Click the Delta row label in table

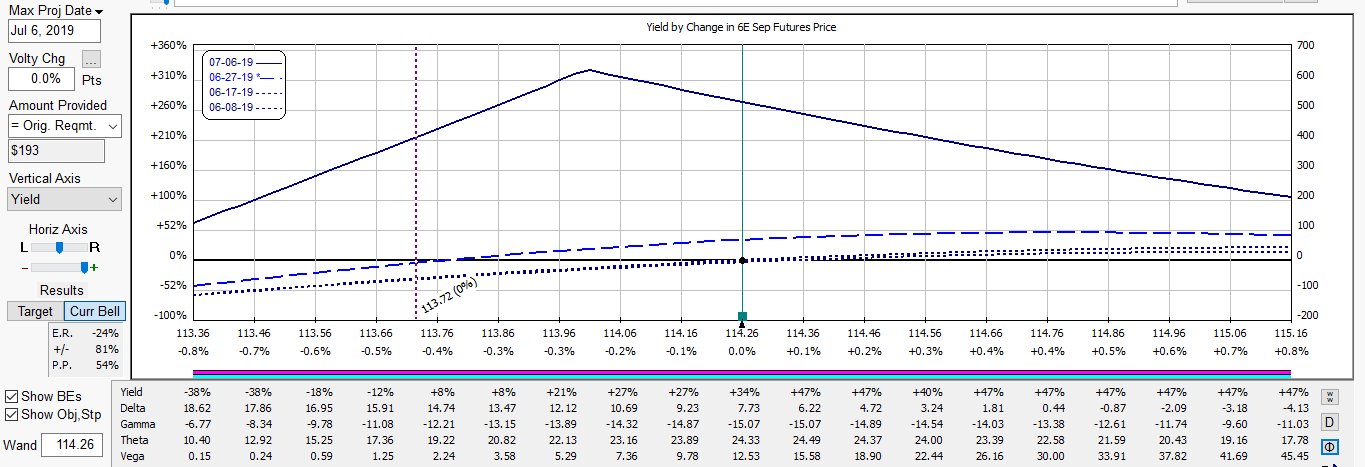click(132, 408)
